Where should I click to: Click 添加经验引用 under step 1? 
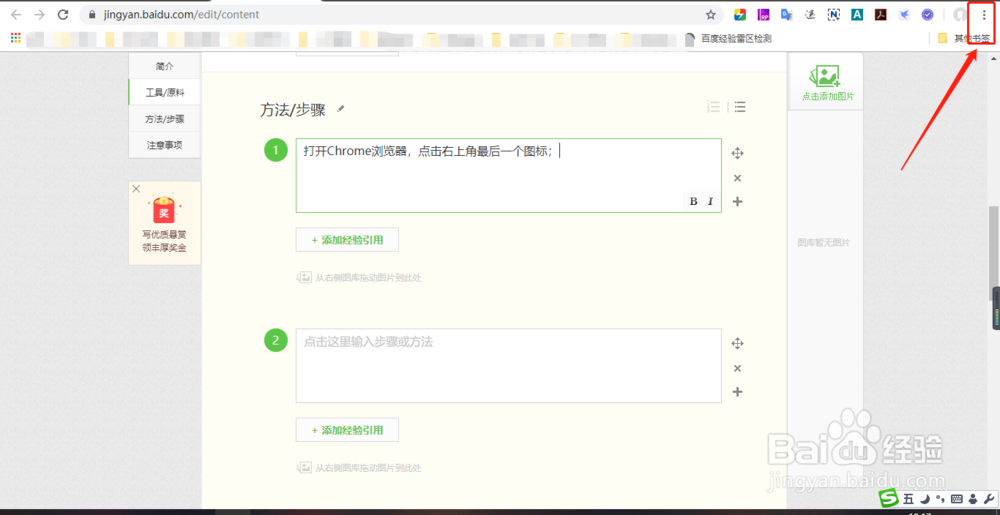tap(347, 240)
